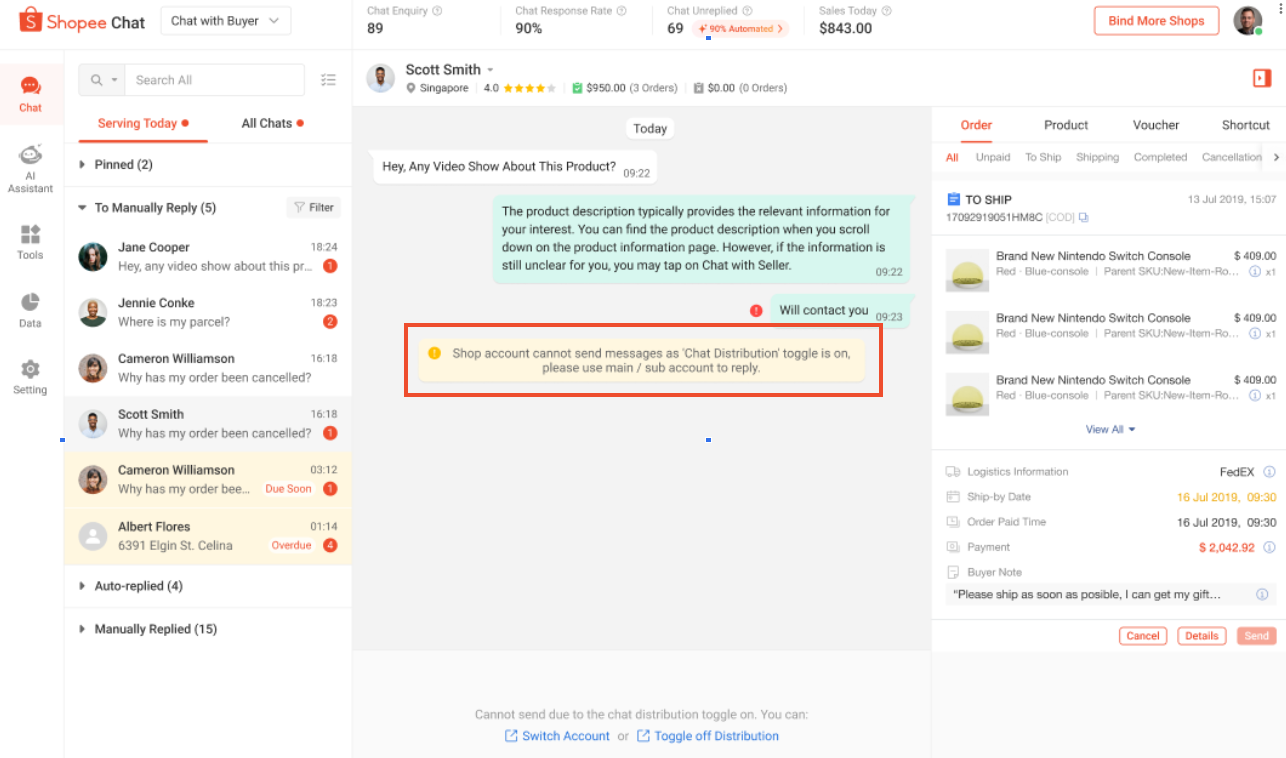Image resolution: width=1286 pixels, height=758 pixels.
Task: Collapse the To Manually Reply (5) group
Action: pos(82,208)
